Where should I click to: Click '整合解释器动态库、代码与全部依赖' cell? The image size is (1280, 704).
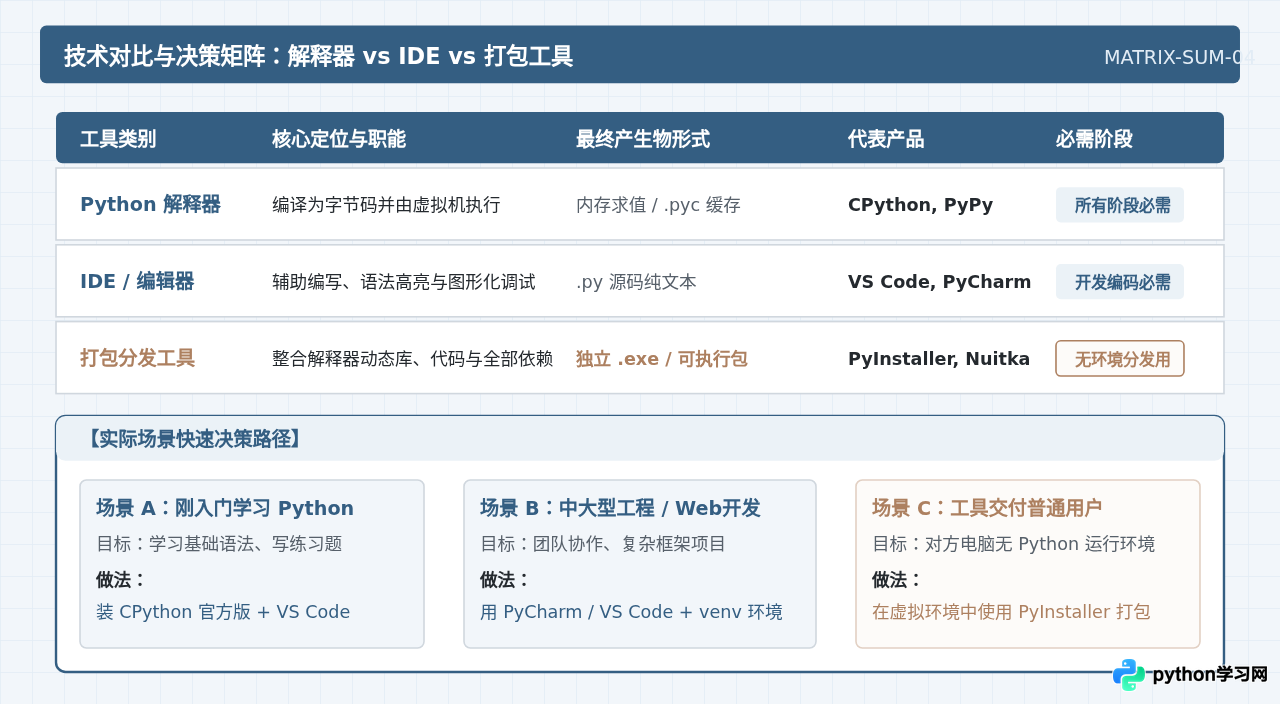click(412, 358)
